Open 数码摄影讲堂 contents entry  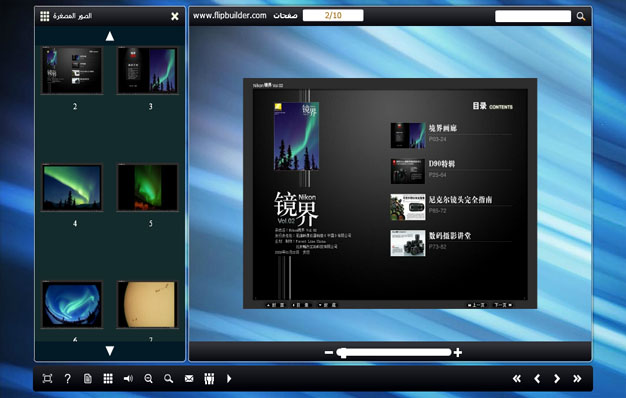pyautogui.click(x=450, y=236)
